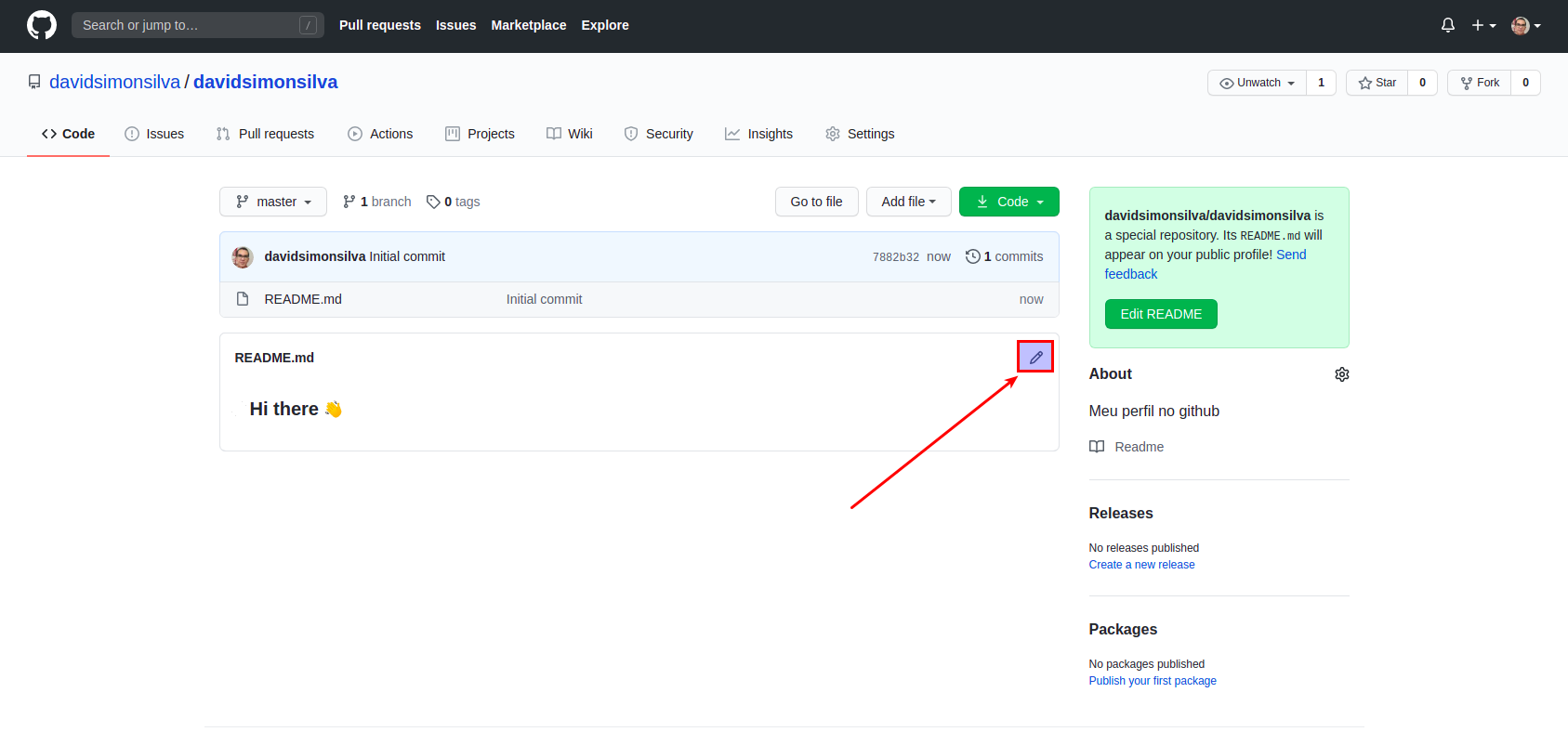View the 1 branch link
The image size is (1568, 745).
(x=377, y=202)
